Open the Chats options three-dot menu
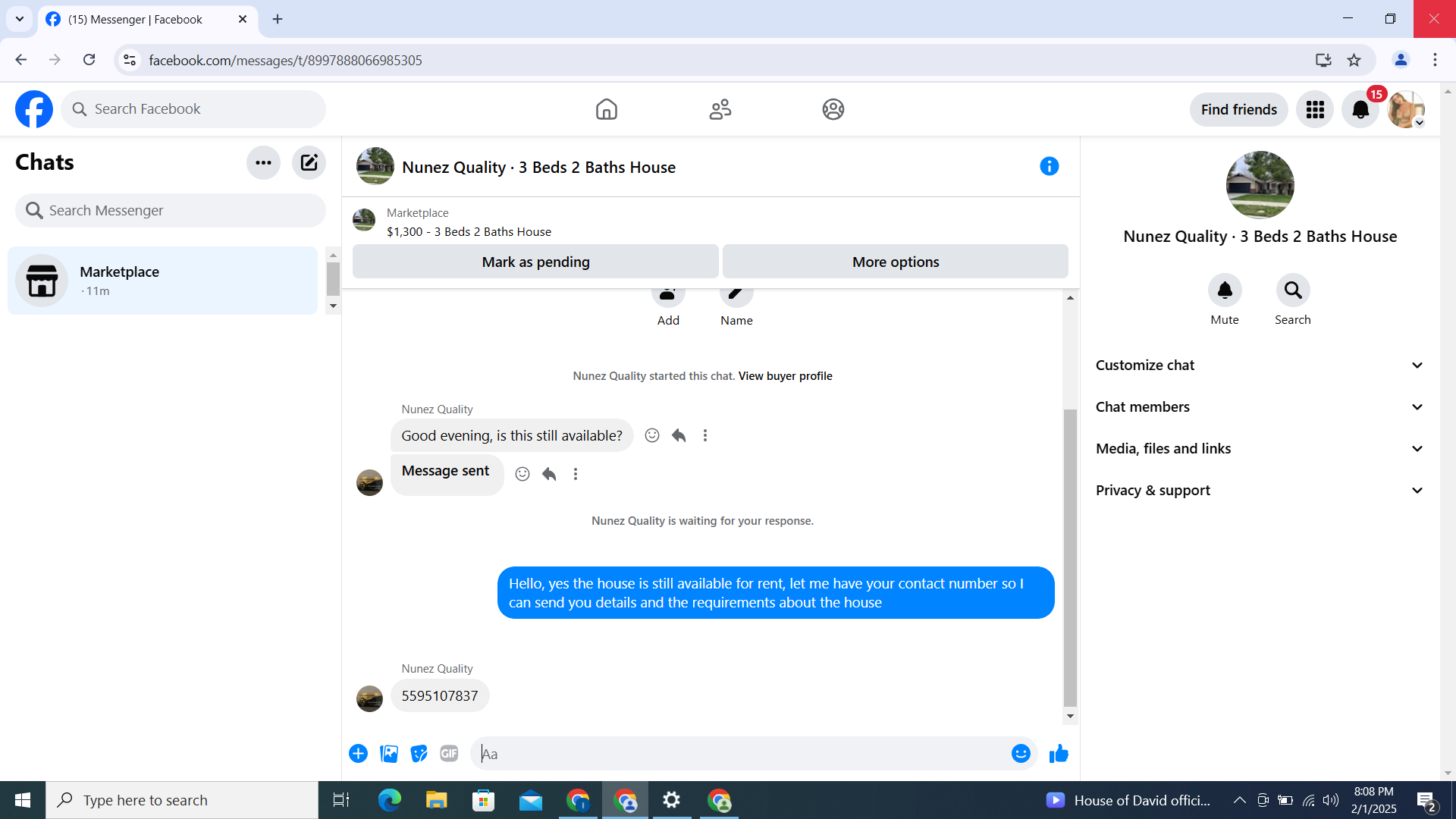The width and height of the screenshot is (1456, 819). (263, 162)
